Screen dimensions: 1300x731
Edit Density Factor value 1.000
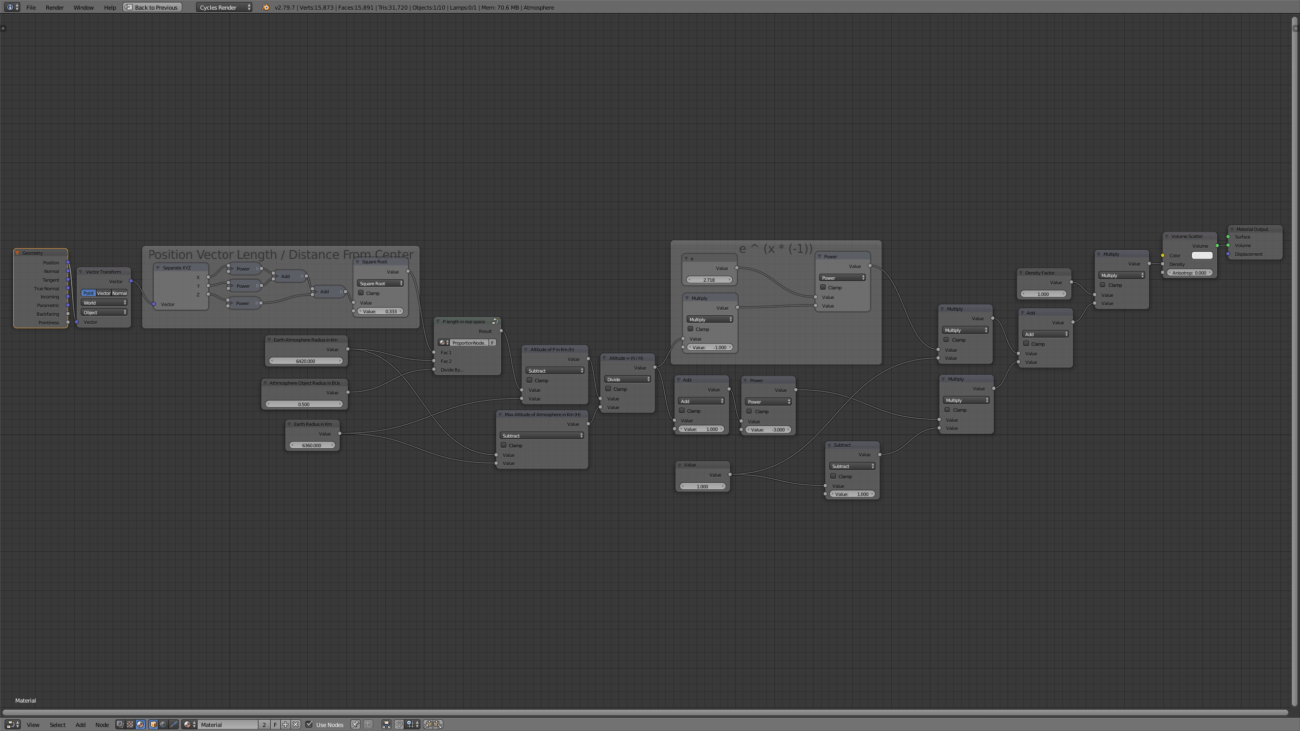click(x=1043, y=294)
